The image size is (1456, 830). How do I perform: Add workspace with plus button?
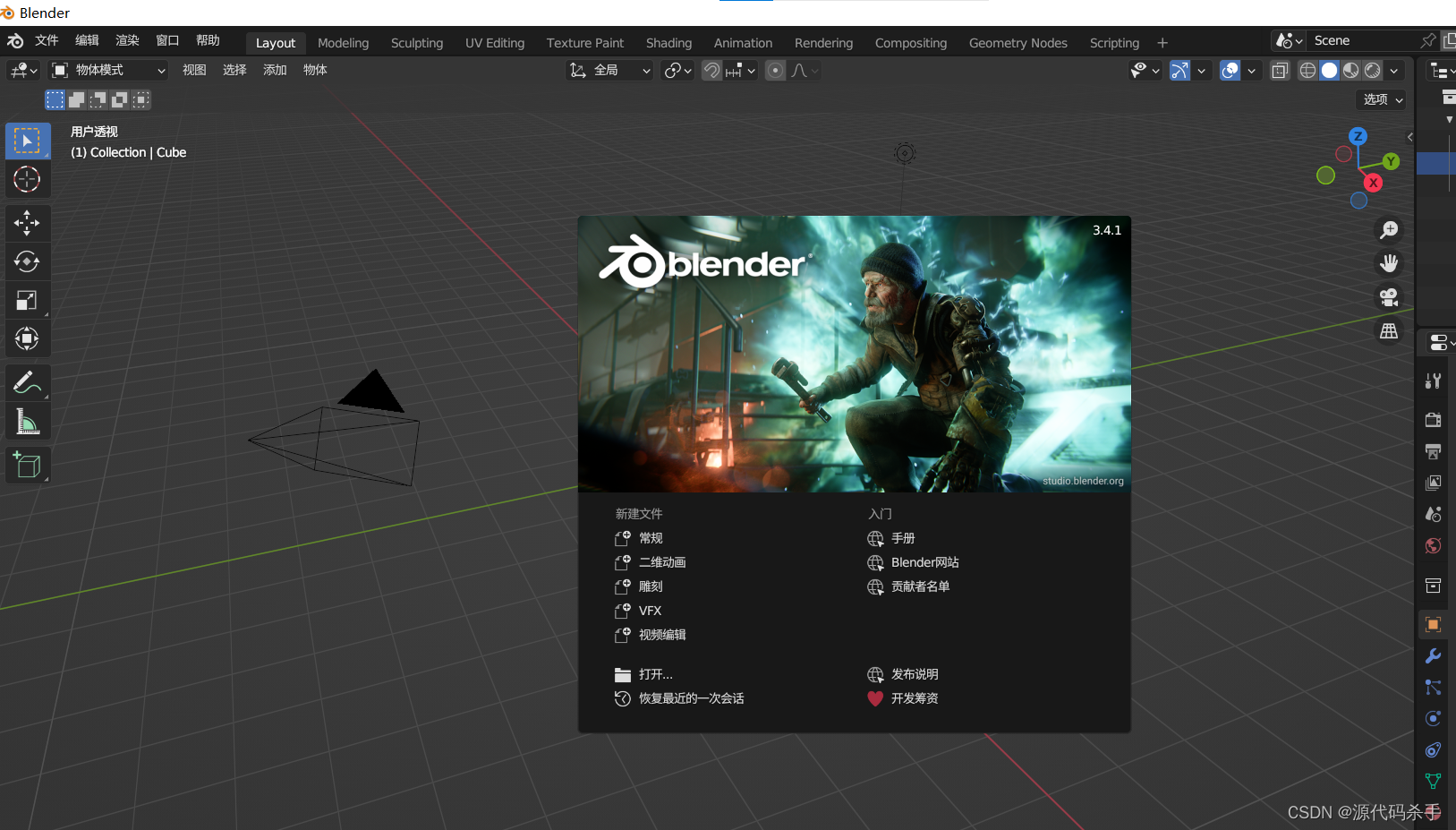[x=1162, y=43]
